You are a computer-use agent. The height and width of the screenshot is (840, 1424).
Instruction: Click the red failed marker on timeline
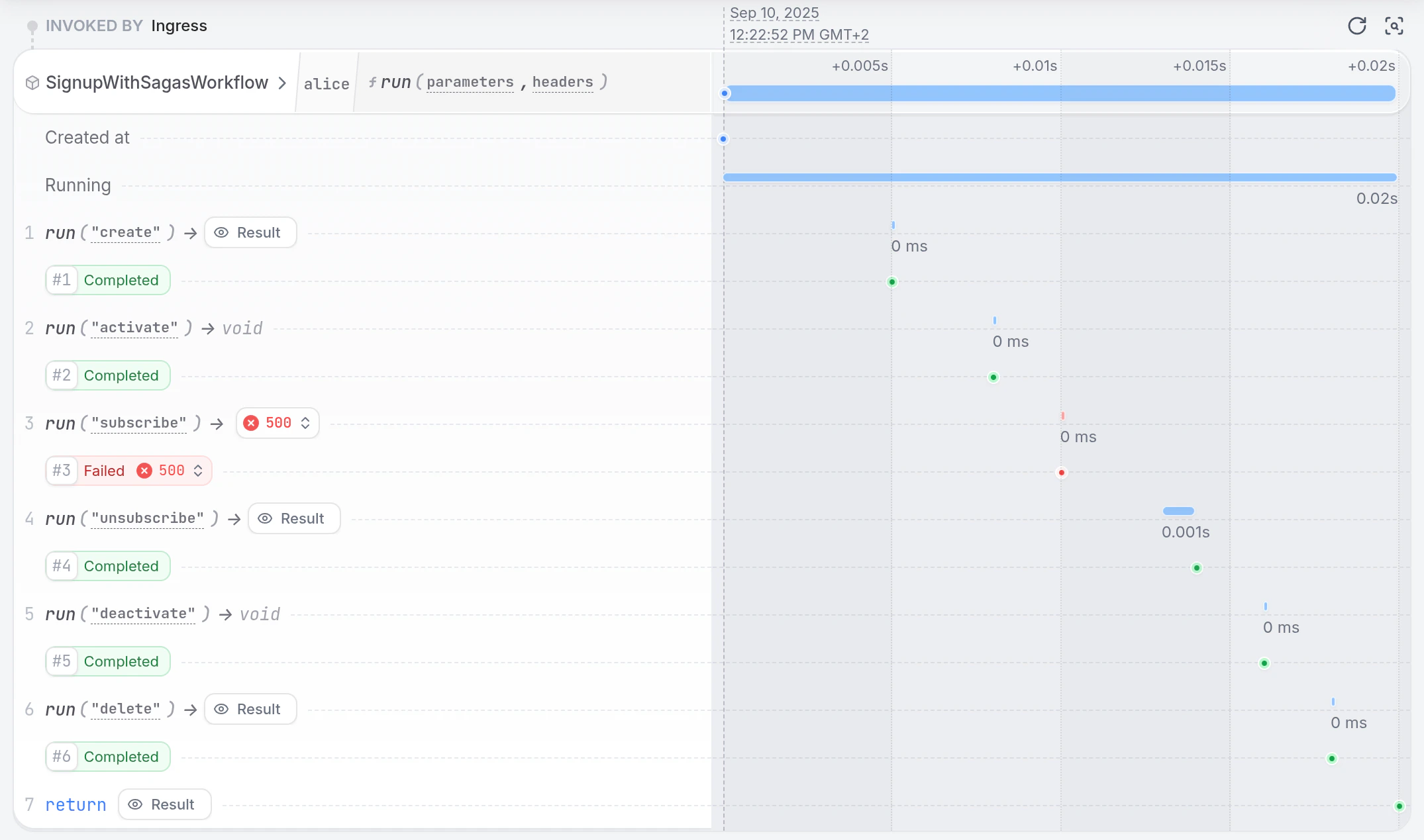[1062, 473]
